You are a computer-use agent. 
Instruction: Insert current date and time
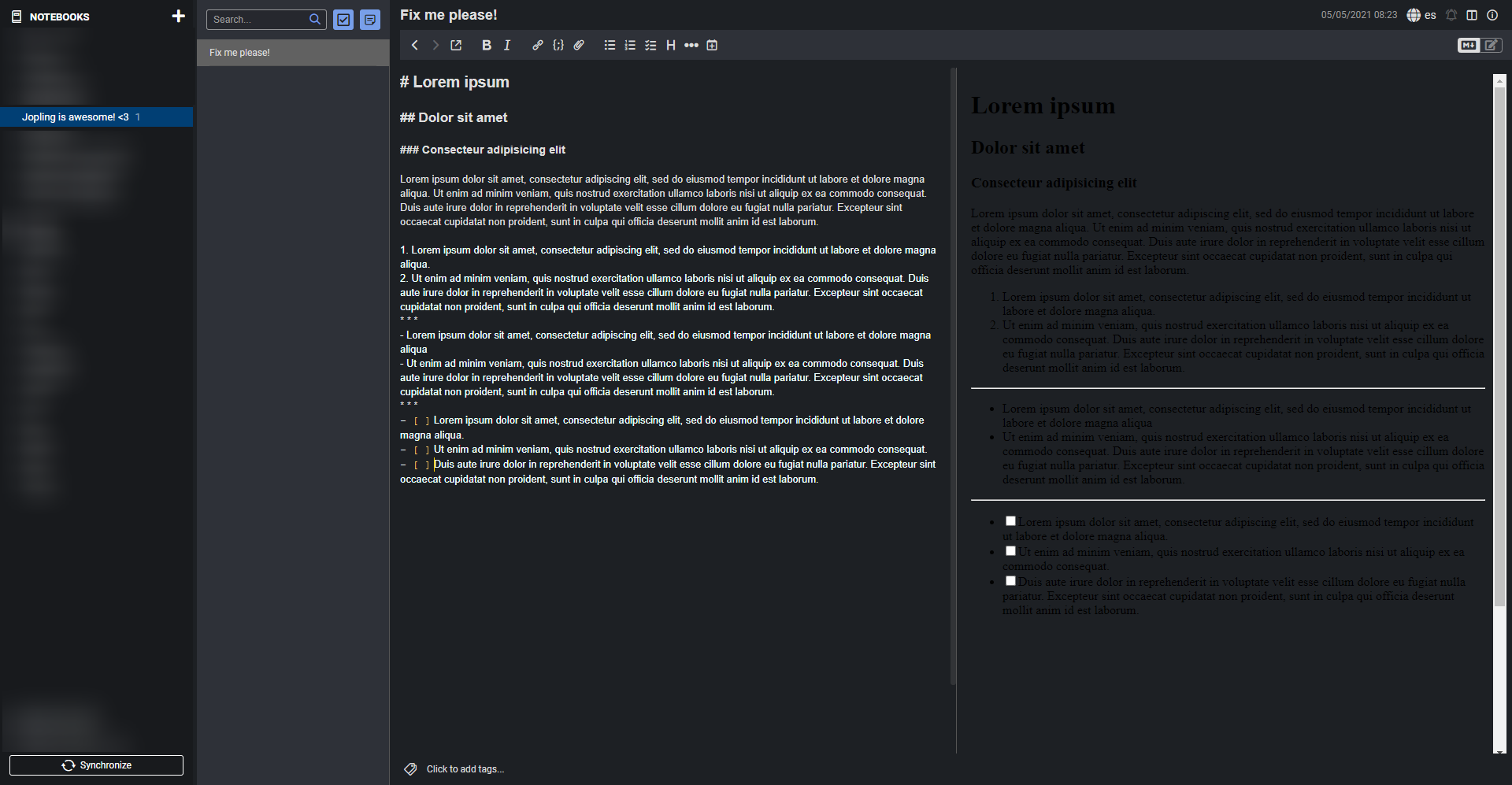click(x=712, y=45)
